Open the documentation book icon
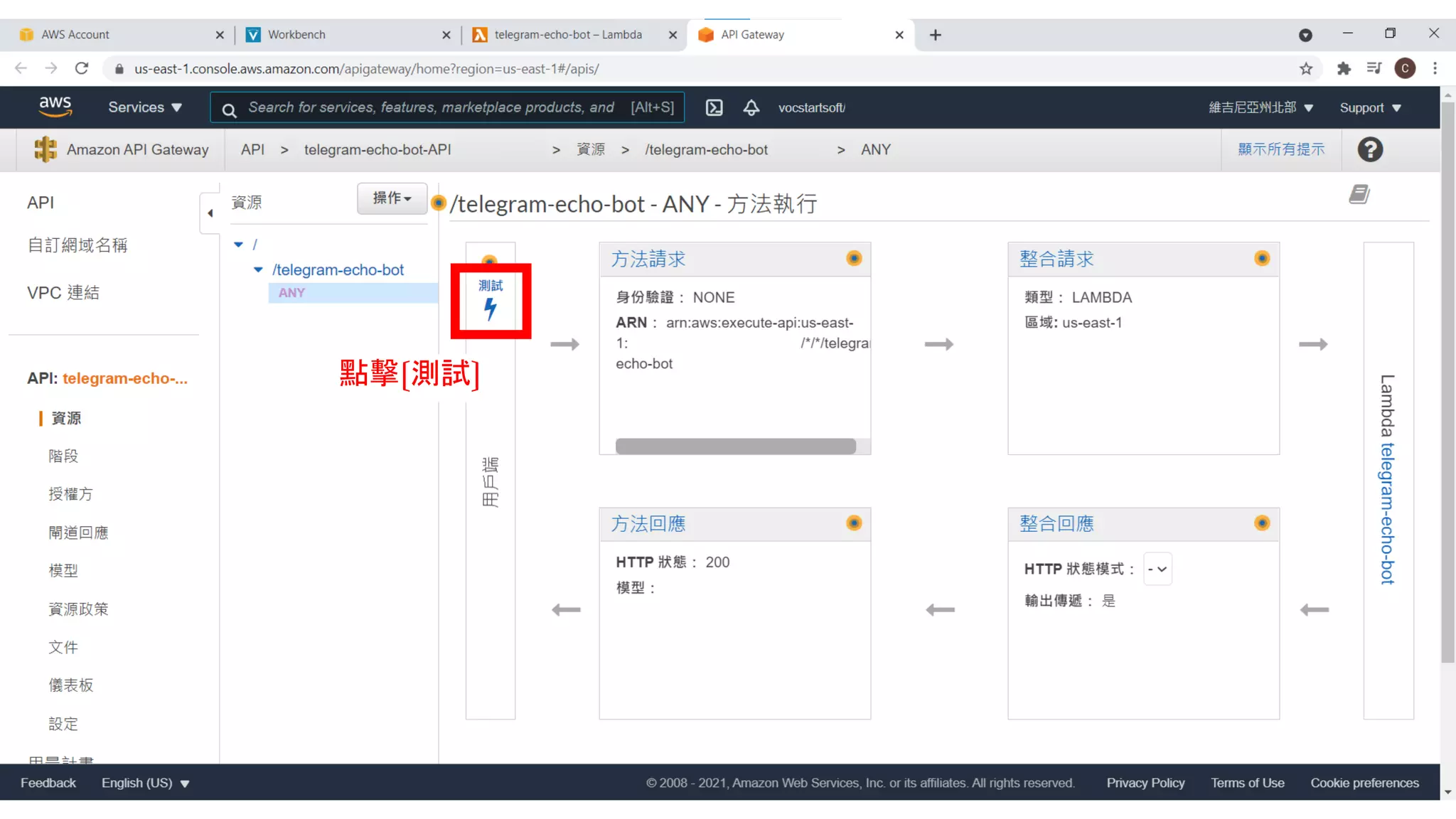The image size is (1456, 819). [1359, 194]
